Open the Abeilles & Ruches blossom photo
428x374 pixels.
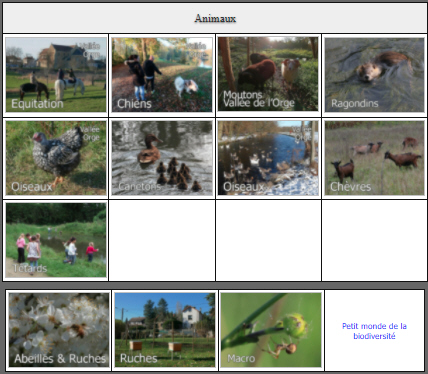(x=59, y=330)
